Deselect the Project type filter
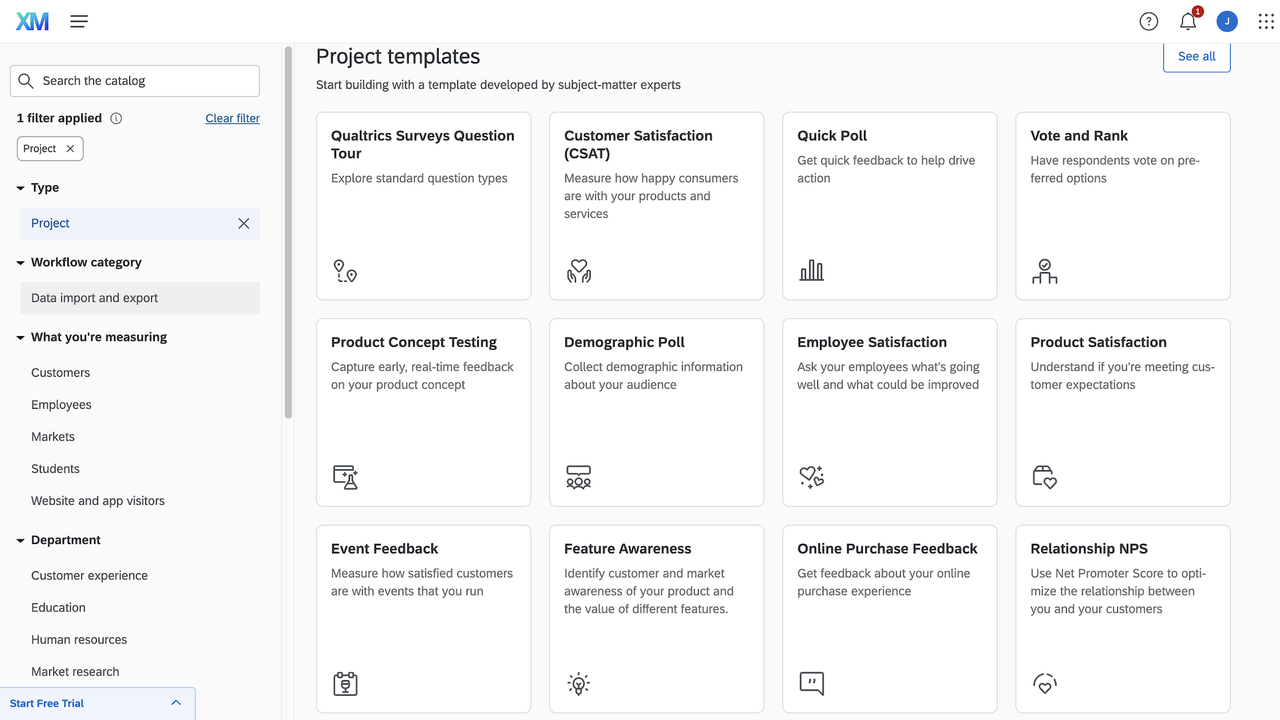 [243, 223]
